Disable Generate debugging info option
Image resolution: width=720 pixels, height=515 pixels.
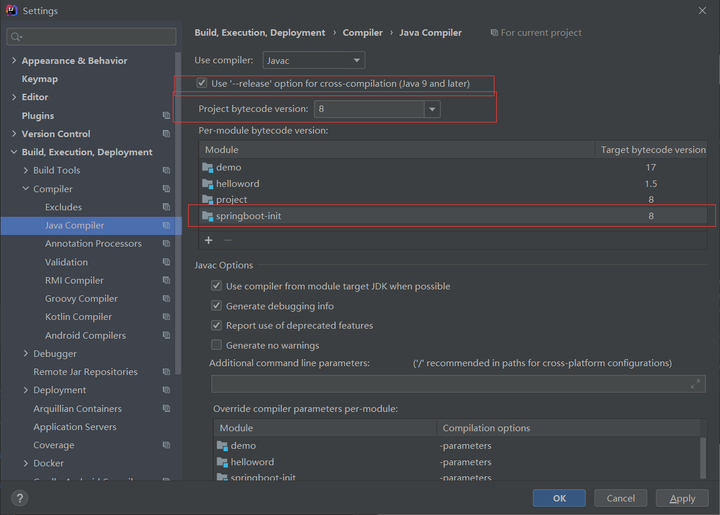pos(216,306)
